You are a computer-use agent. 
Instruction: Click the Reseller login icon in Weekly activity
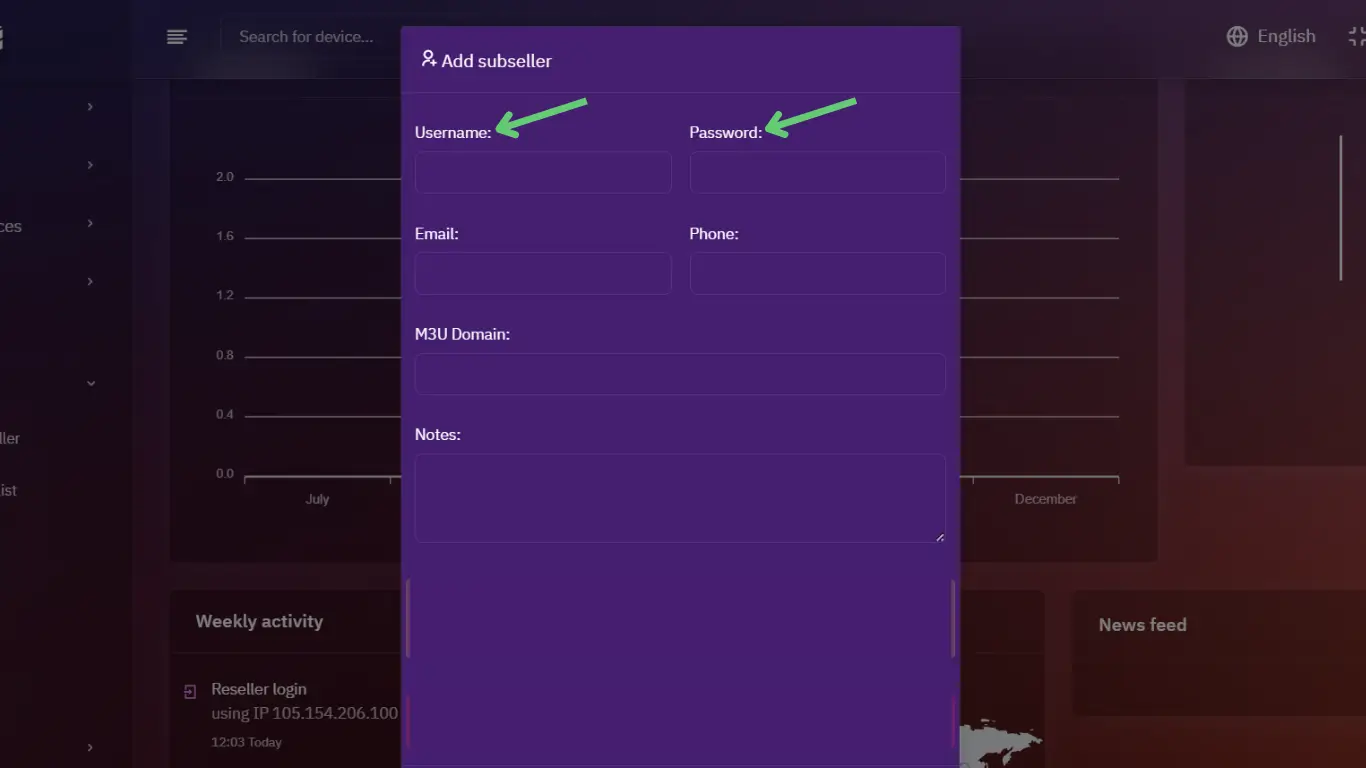point(190,691)
